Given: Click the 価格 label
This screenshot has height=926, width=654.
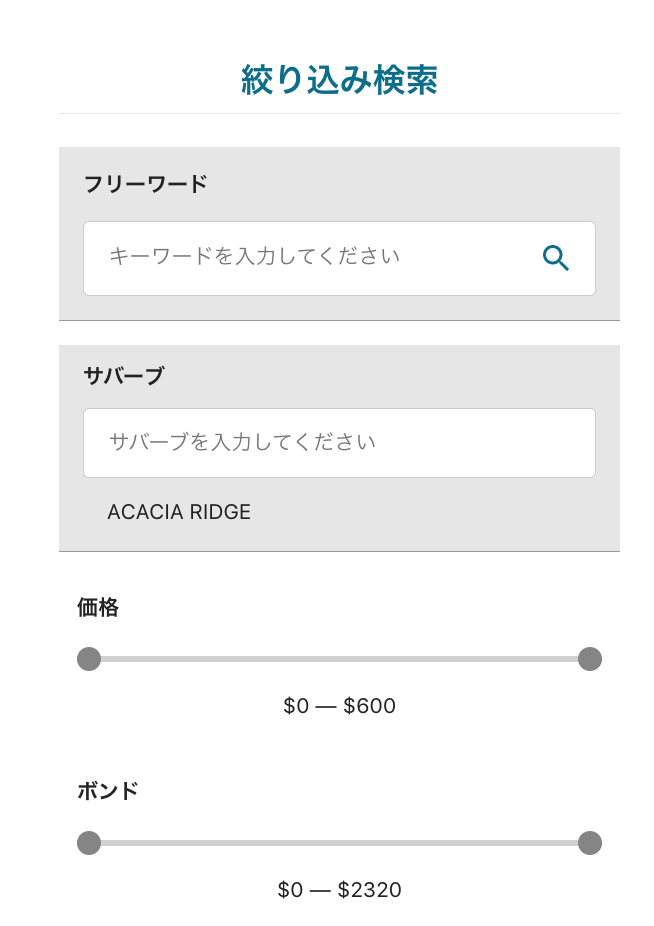Looking at the screenshot, I should (98, 607).
